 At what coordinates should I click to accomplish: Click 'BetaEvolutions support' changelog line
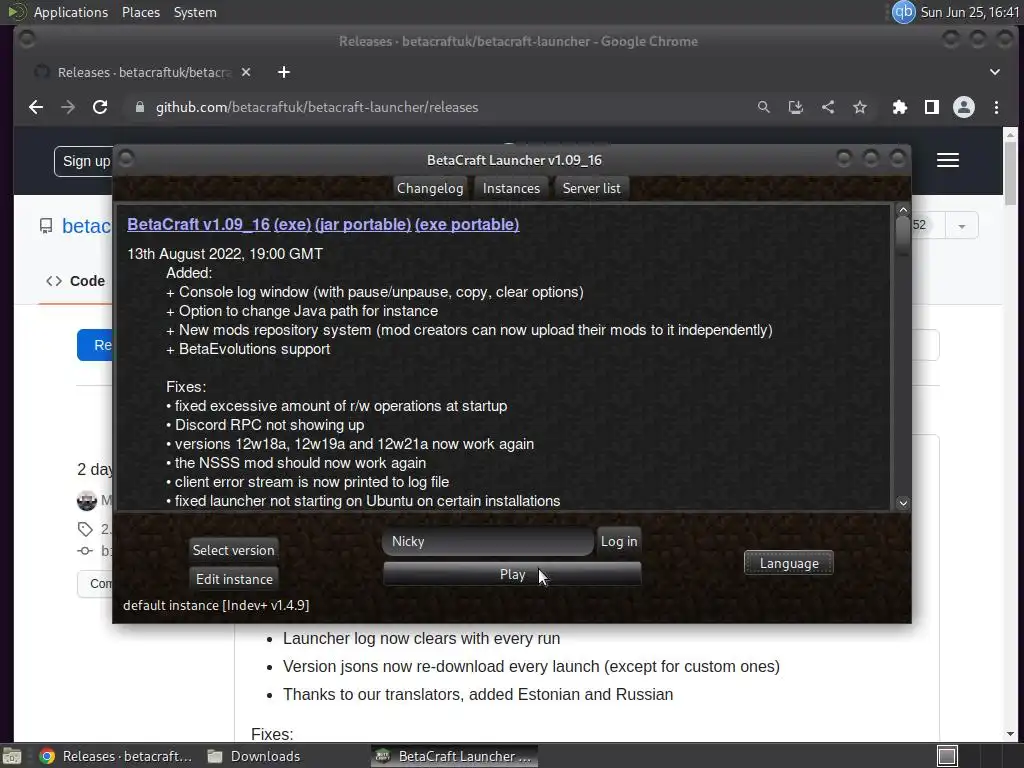248,349
